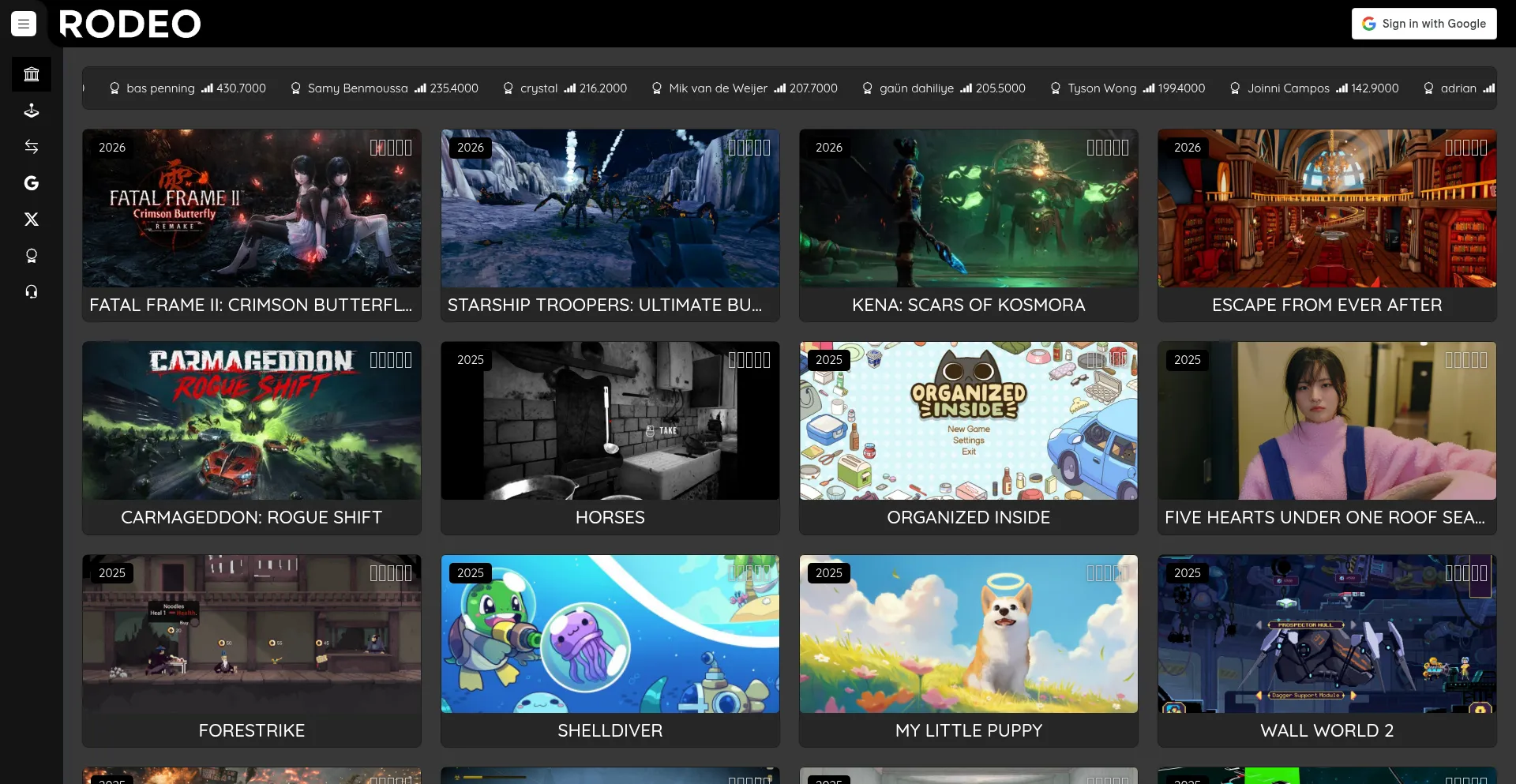This screenshot has height=784, width=1516.
Task: Click the rating boxes on the Forestrike card
Action: (x=391, y=573)
